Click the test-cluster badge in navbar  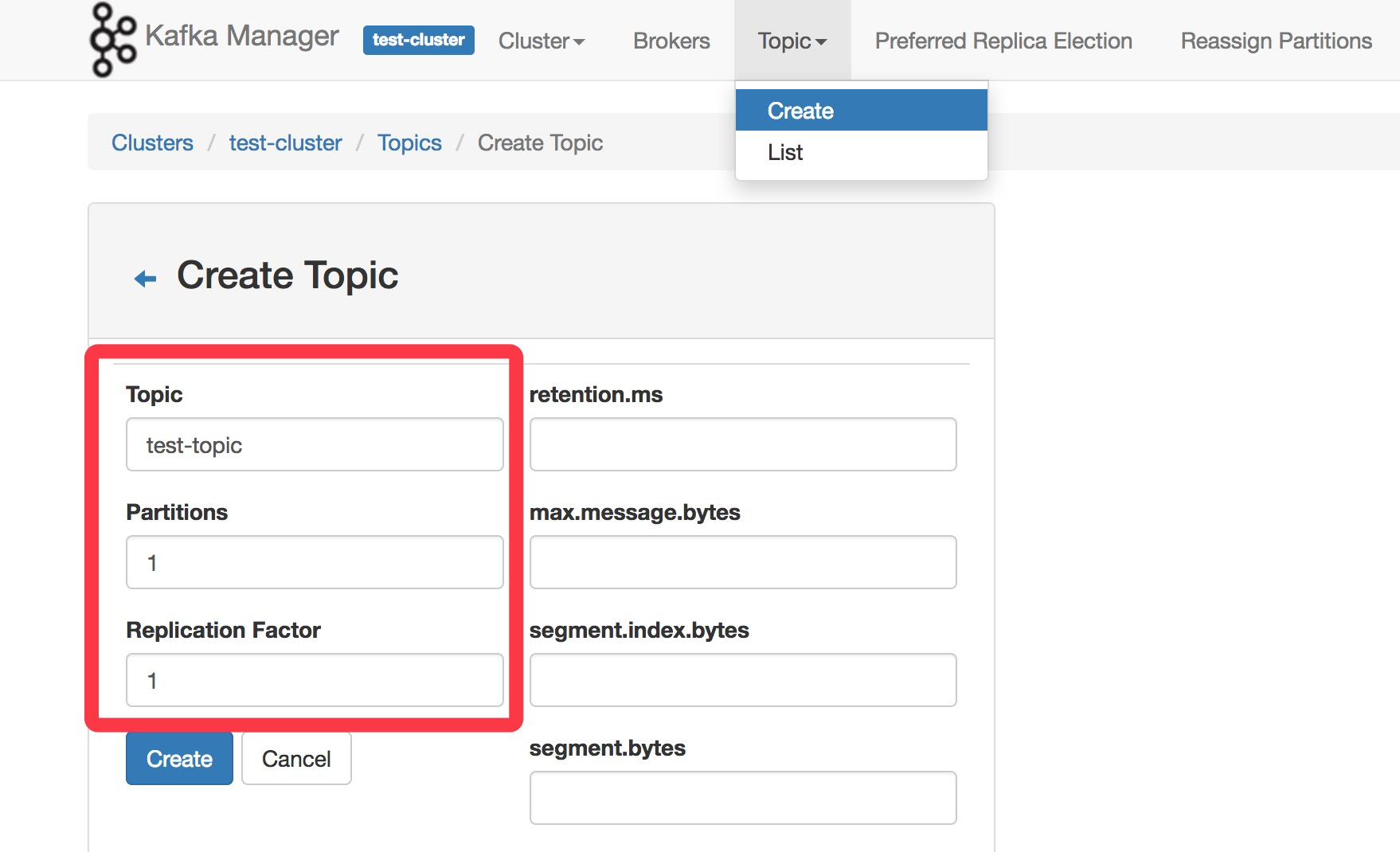(418, 40)
